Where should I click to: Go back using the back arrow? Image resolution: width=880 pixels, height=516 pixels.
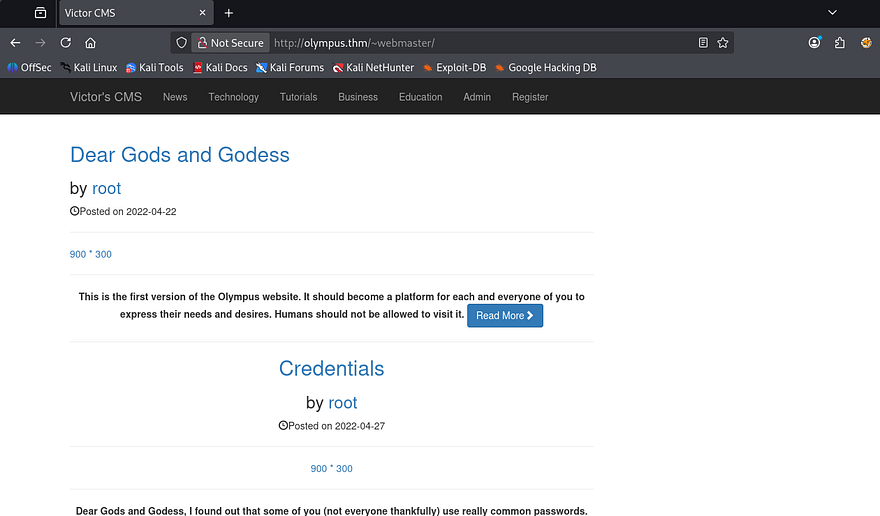click(x=15, y=43)
